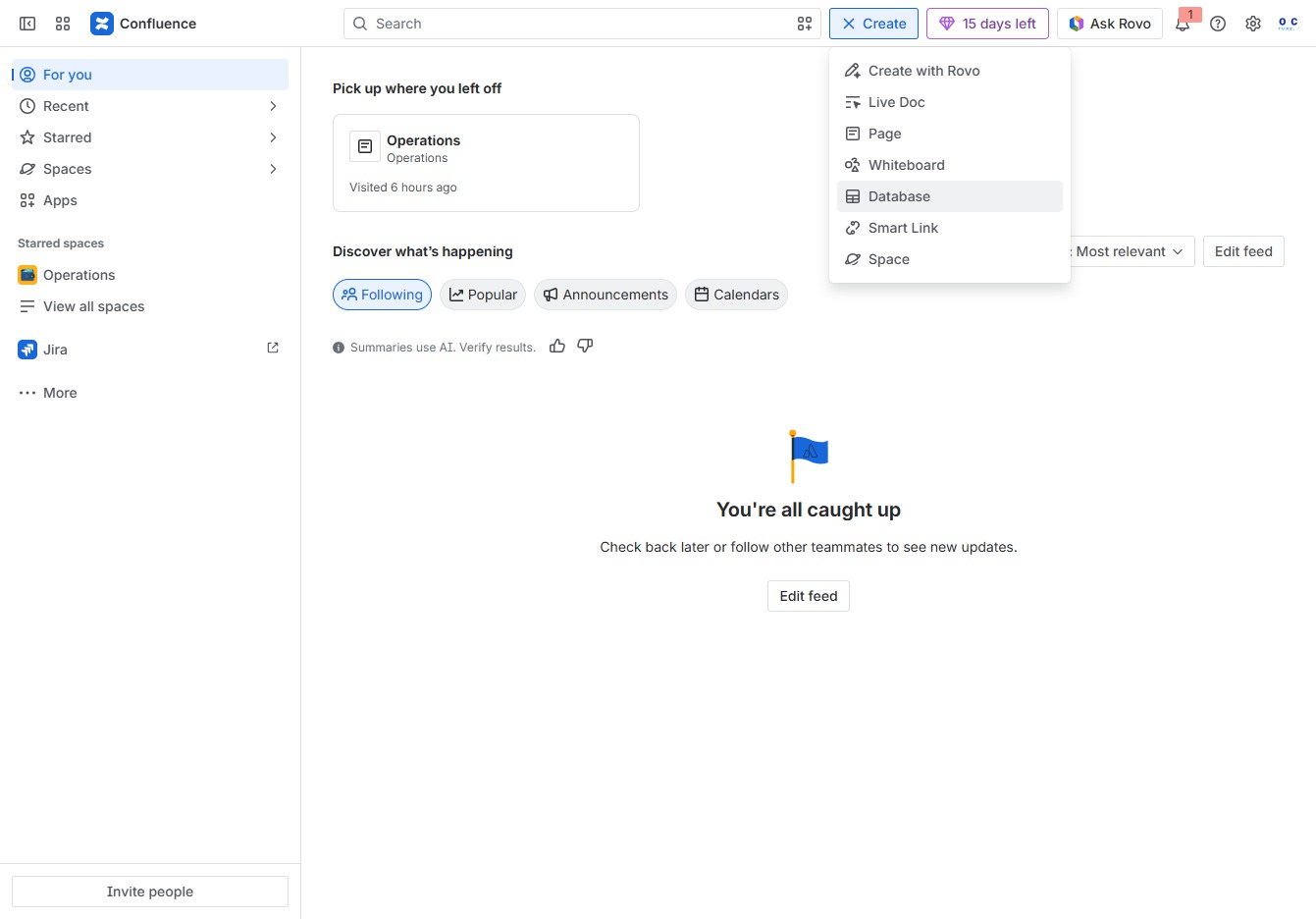The image size is (1316, 919).
Task: Switch to the Calendars feed tab
Action: point(736,295)
